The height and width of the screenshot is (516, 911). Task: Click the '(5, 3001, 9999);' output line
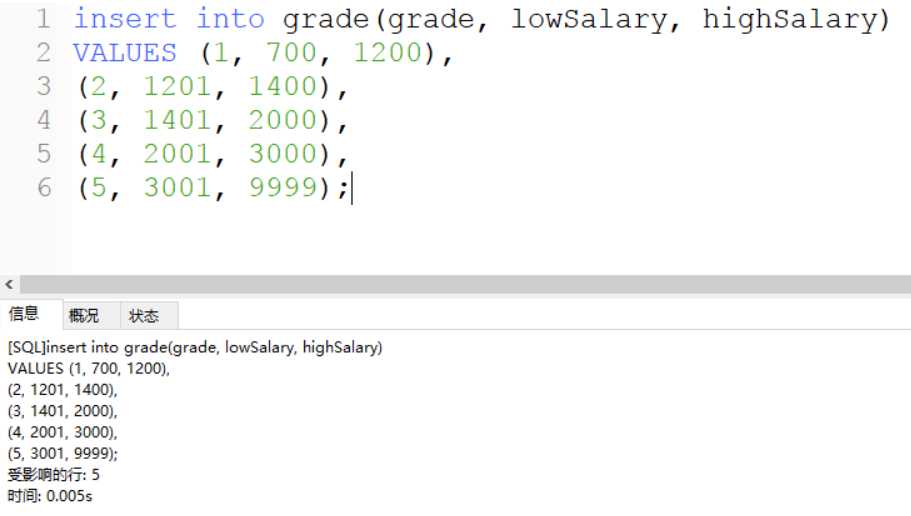click(x=62, y=453)
